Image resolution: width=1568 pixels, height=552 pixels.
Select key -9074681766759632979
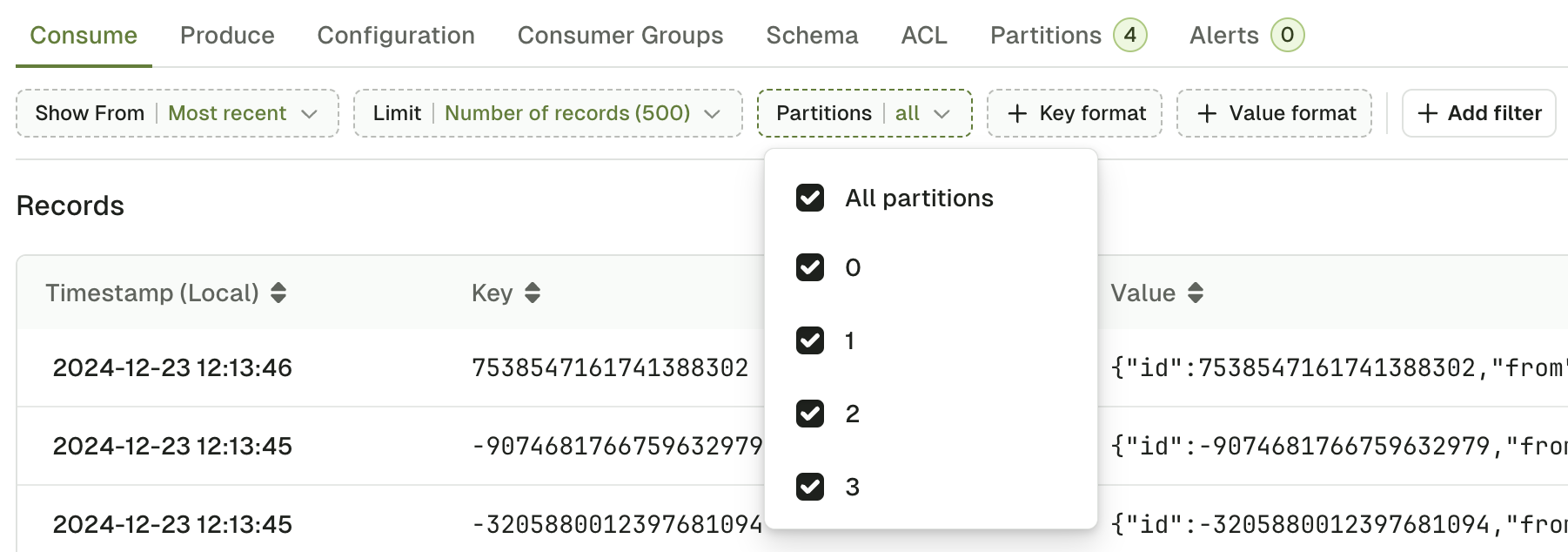(617, 446)
